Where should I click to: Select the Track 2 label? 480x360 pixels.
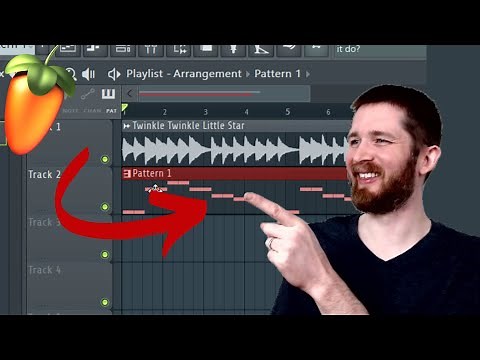(x=44, y=174)
